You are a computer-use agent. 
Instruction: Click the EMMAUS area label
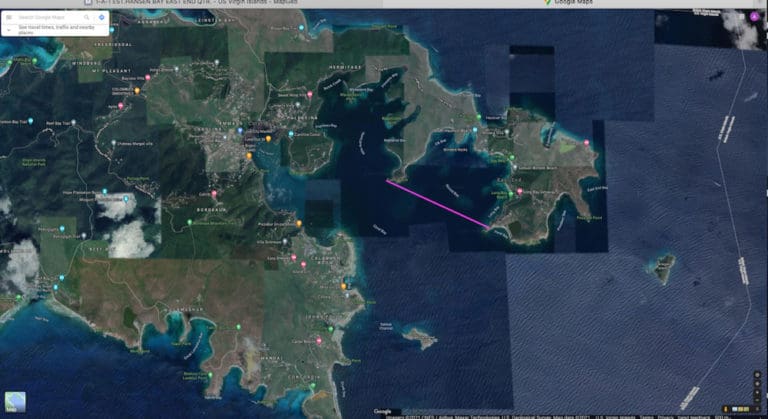230,123
